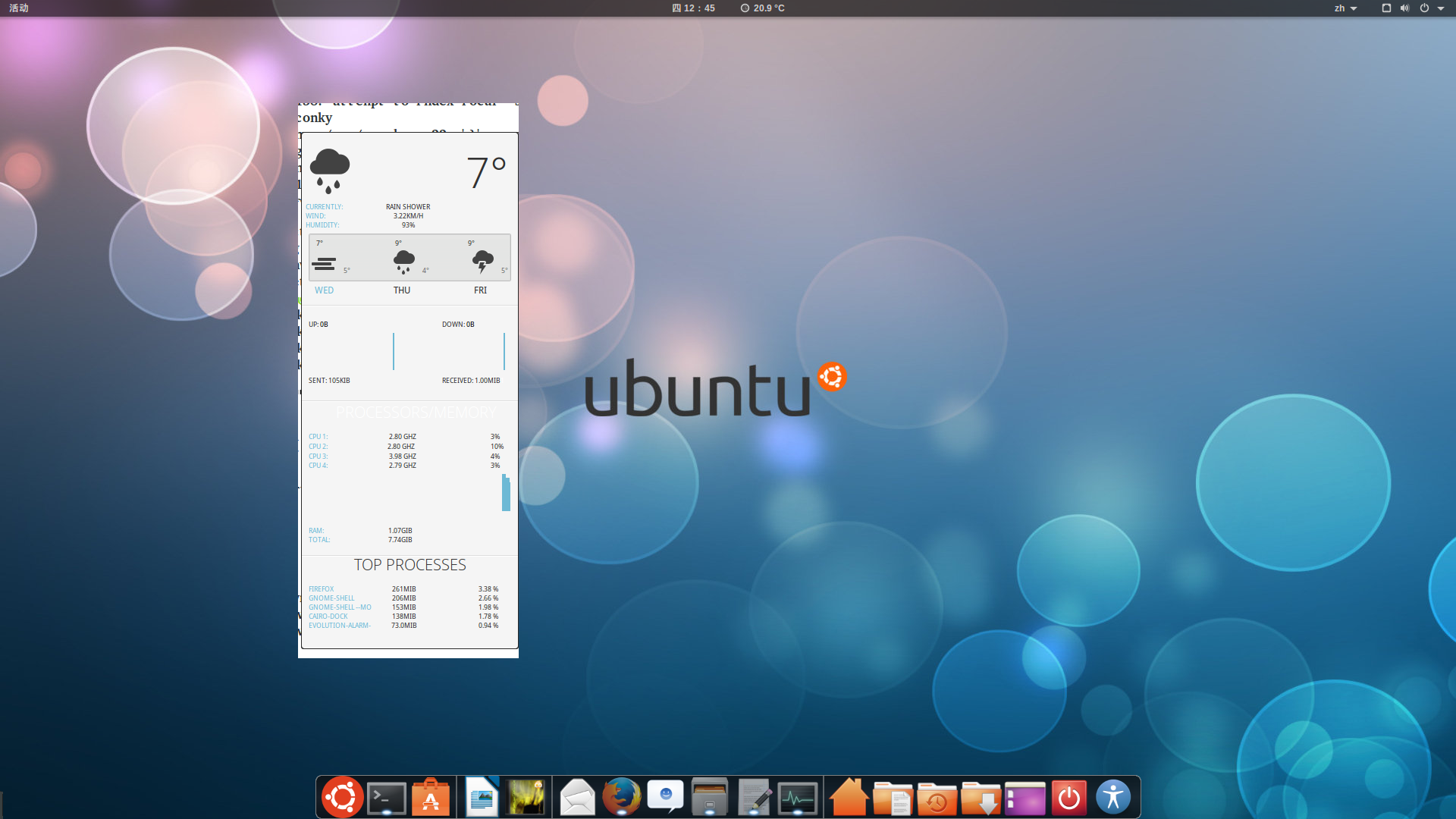Click the FIREFOX process row

[x=403, y=589]
